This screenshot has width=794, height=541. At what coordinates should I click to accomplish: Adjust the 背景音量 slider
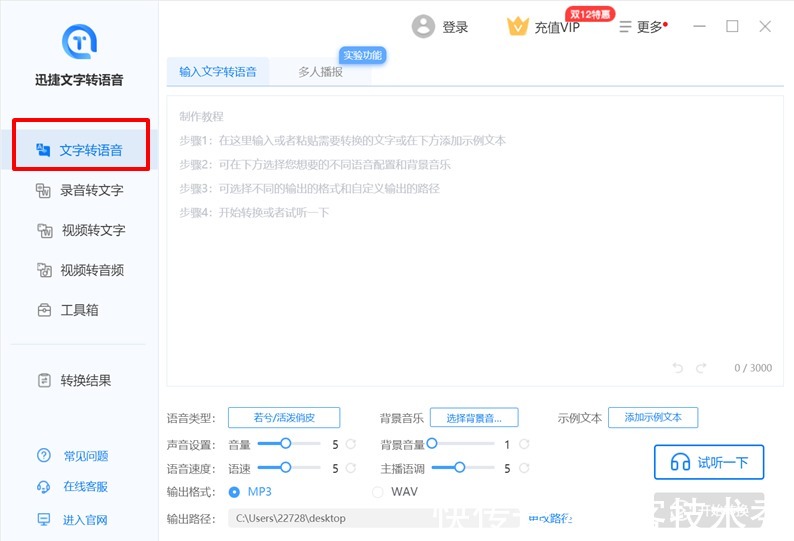[x=460, y=444]
